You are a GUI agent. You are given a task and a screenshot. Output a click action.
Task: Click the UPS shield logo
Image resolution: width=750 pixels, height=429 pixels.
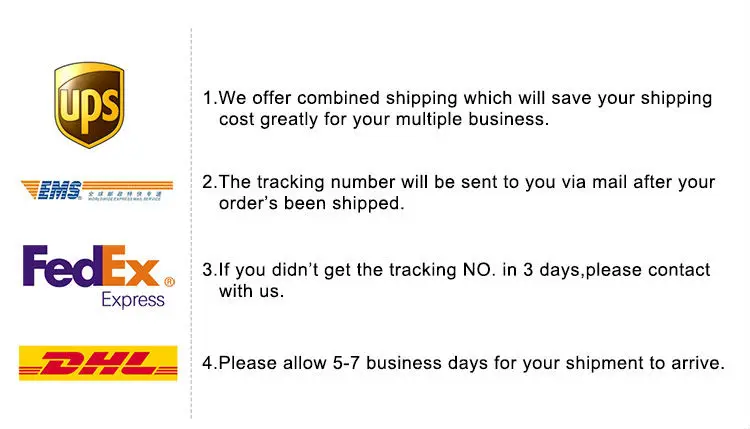[x=89, y=105]
